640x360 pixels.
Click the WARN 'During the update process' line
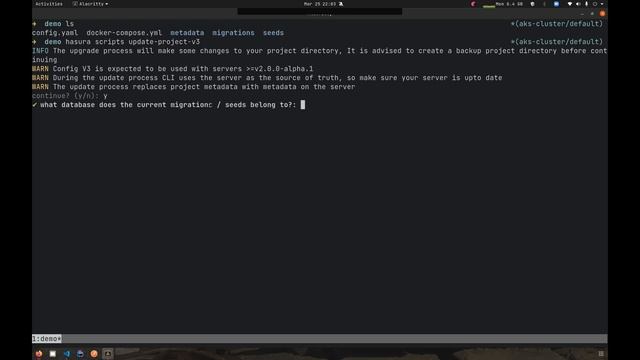(267, 78)
